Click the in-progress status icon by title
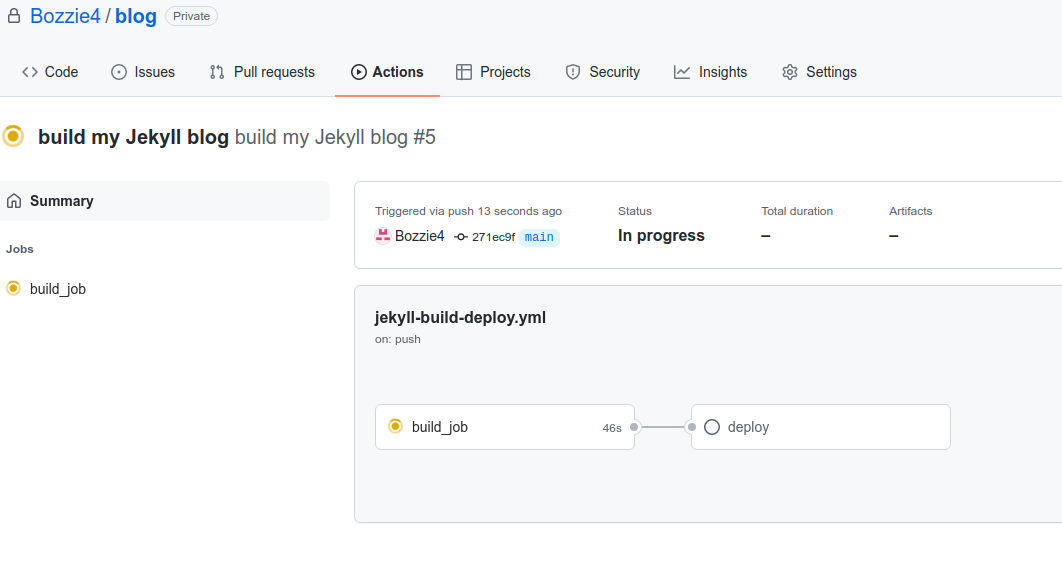Screen dimensions: 1062x581 click(13, 136)
